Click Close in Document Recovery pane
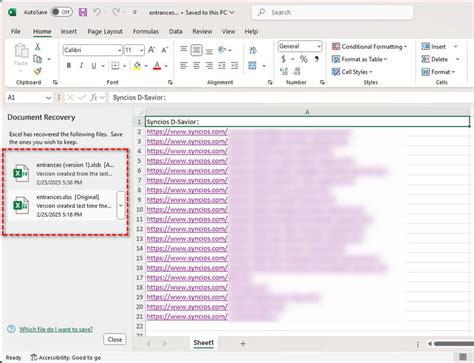 (x=115, y=339)
